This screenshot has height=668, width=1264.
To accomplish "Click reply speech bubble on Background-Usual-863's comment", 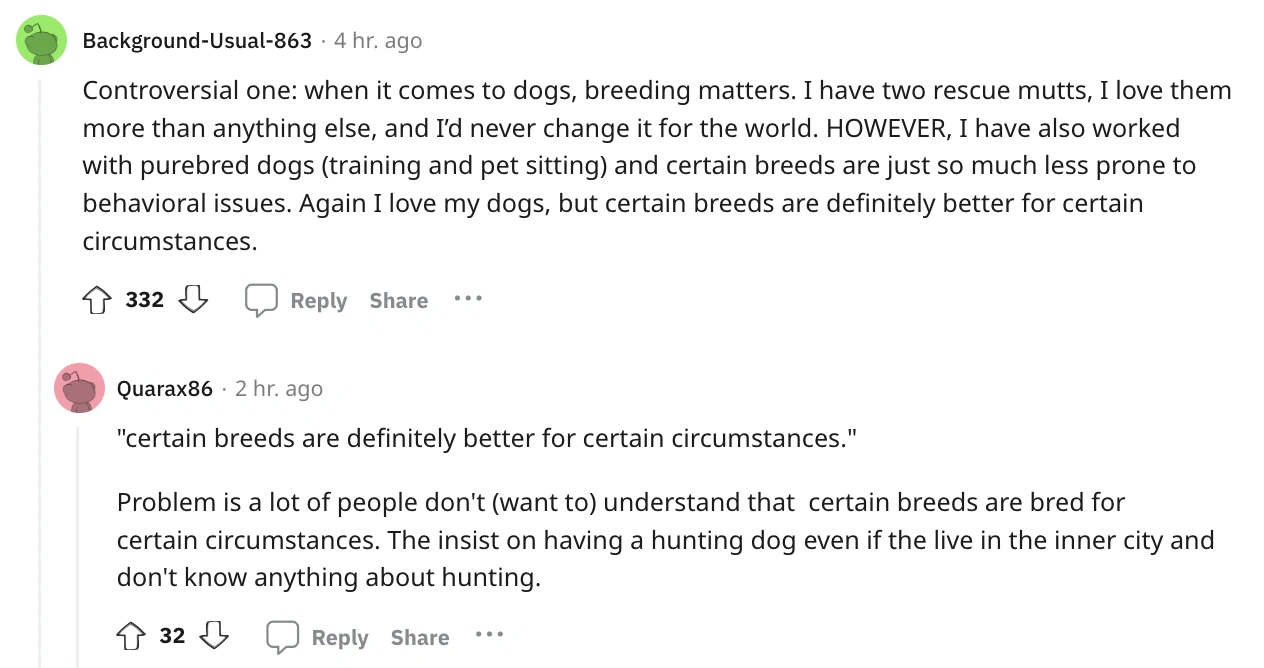I will pyautogui.click(x=261, y=300).
